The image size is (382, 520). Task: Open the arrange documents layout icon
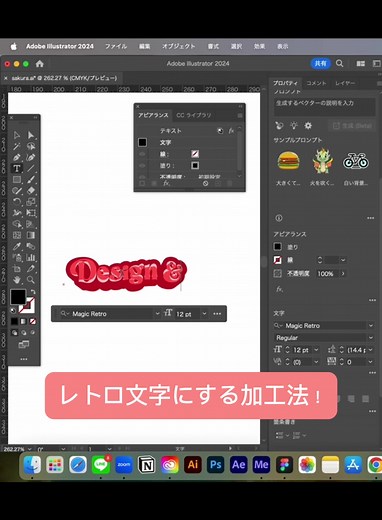(x=360, y=63)
